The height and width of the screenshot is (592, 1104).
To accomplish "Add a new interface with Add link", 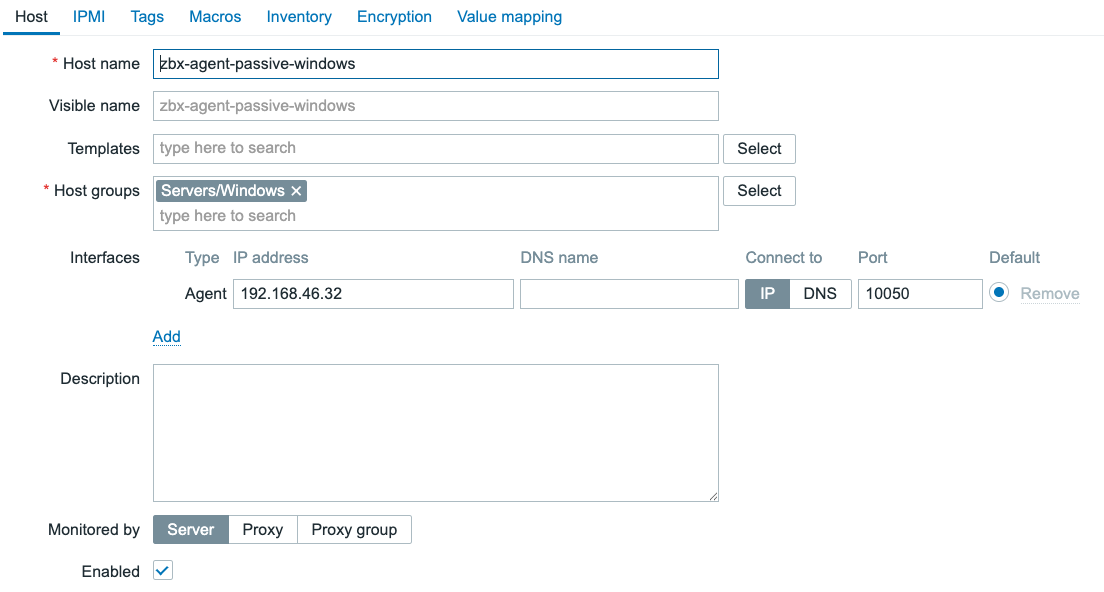I will pyautogui.click(x=166, y=336).
